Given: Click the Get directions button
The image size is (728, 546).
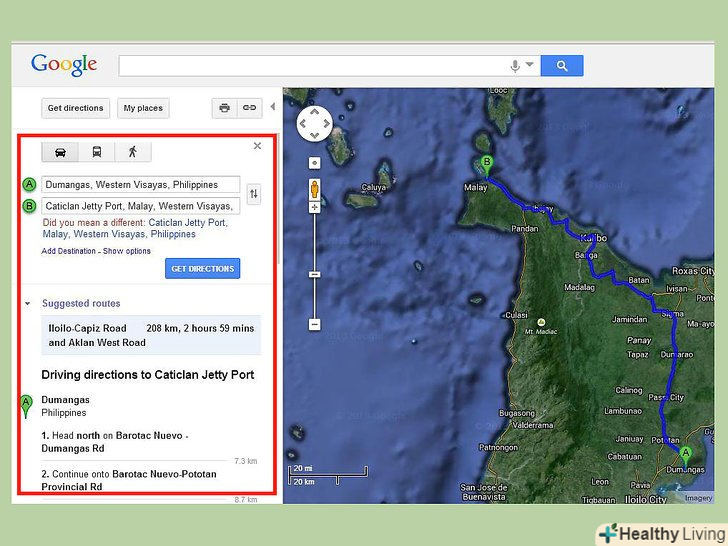Looking at the screenshot, I should [75, 108].
